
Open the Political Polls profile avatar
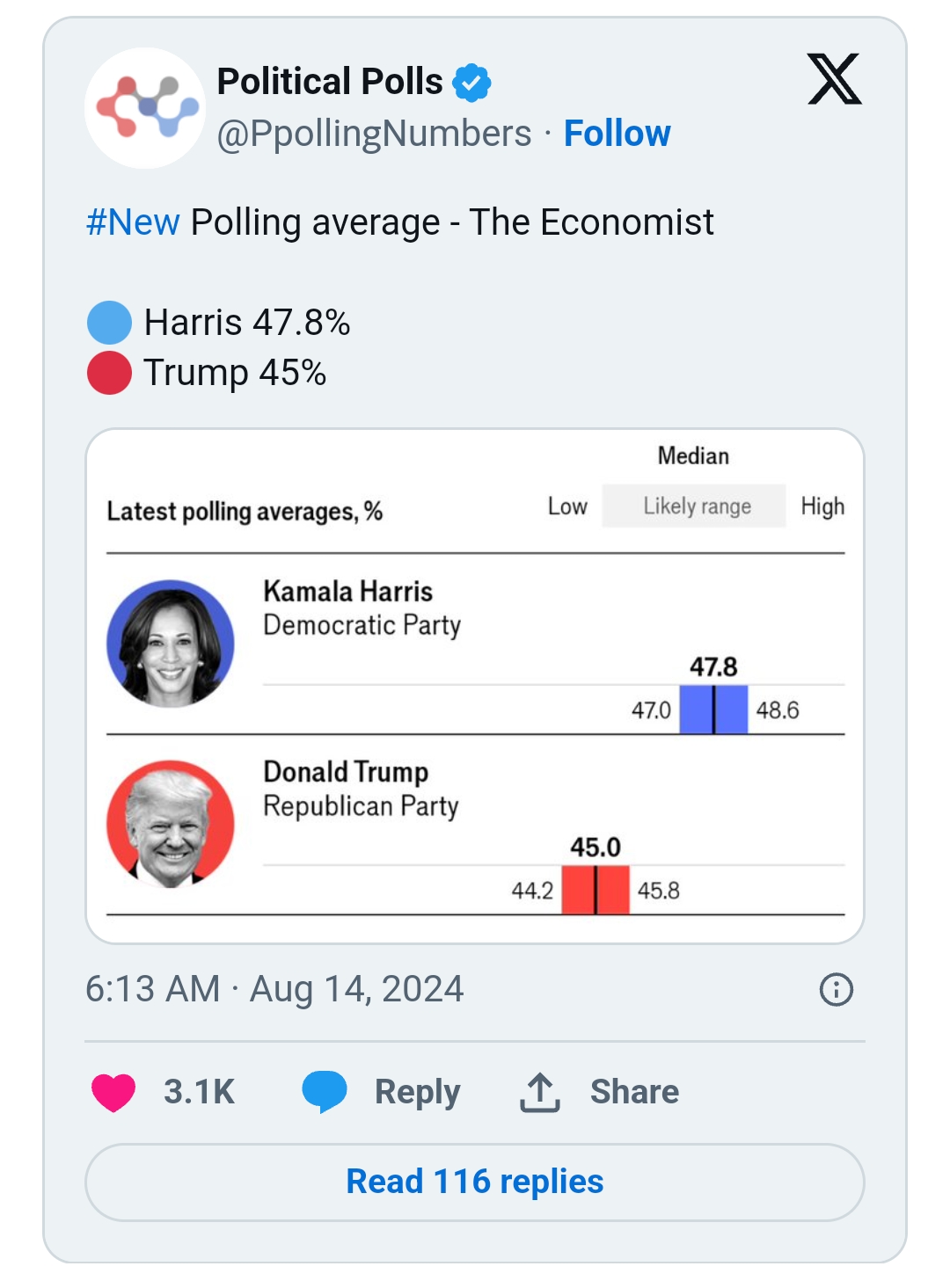[146, 108]
